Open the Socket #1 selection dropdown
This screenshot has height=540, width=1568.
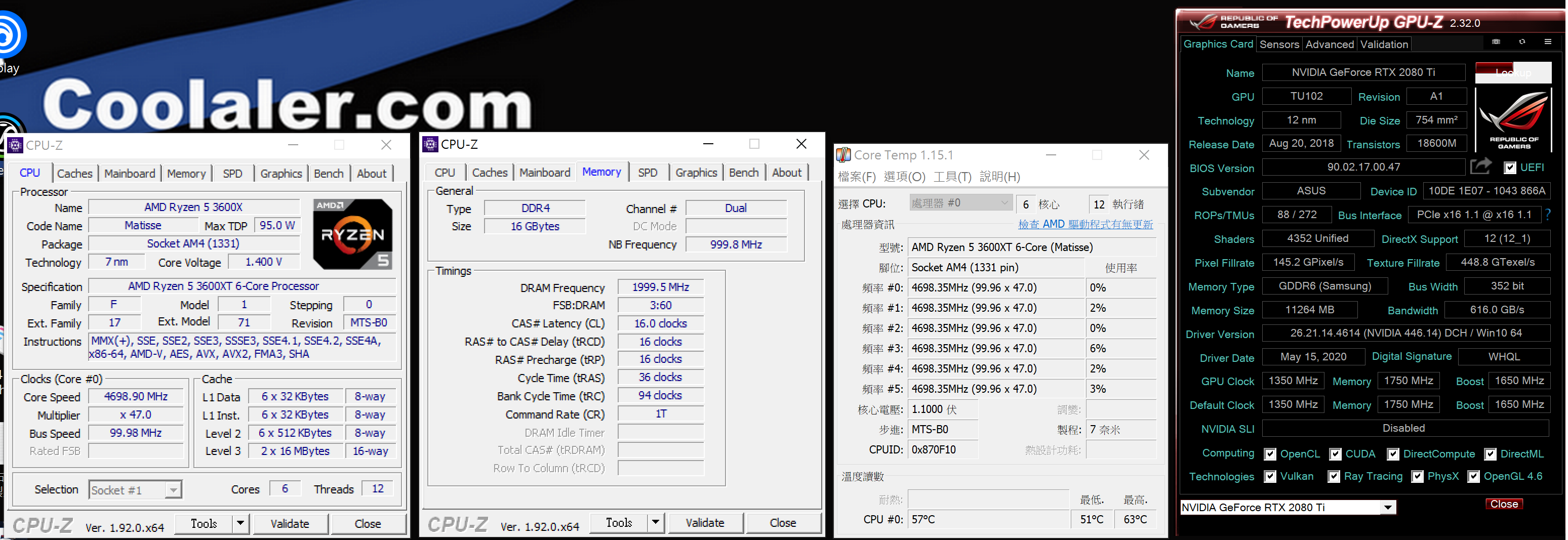[174, 489]
